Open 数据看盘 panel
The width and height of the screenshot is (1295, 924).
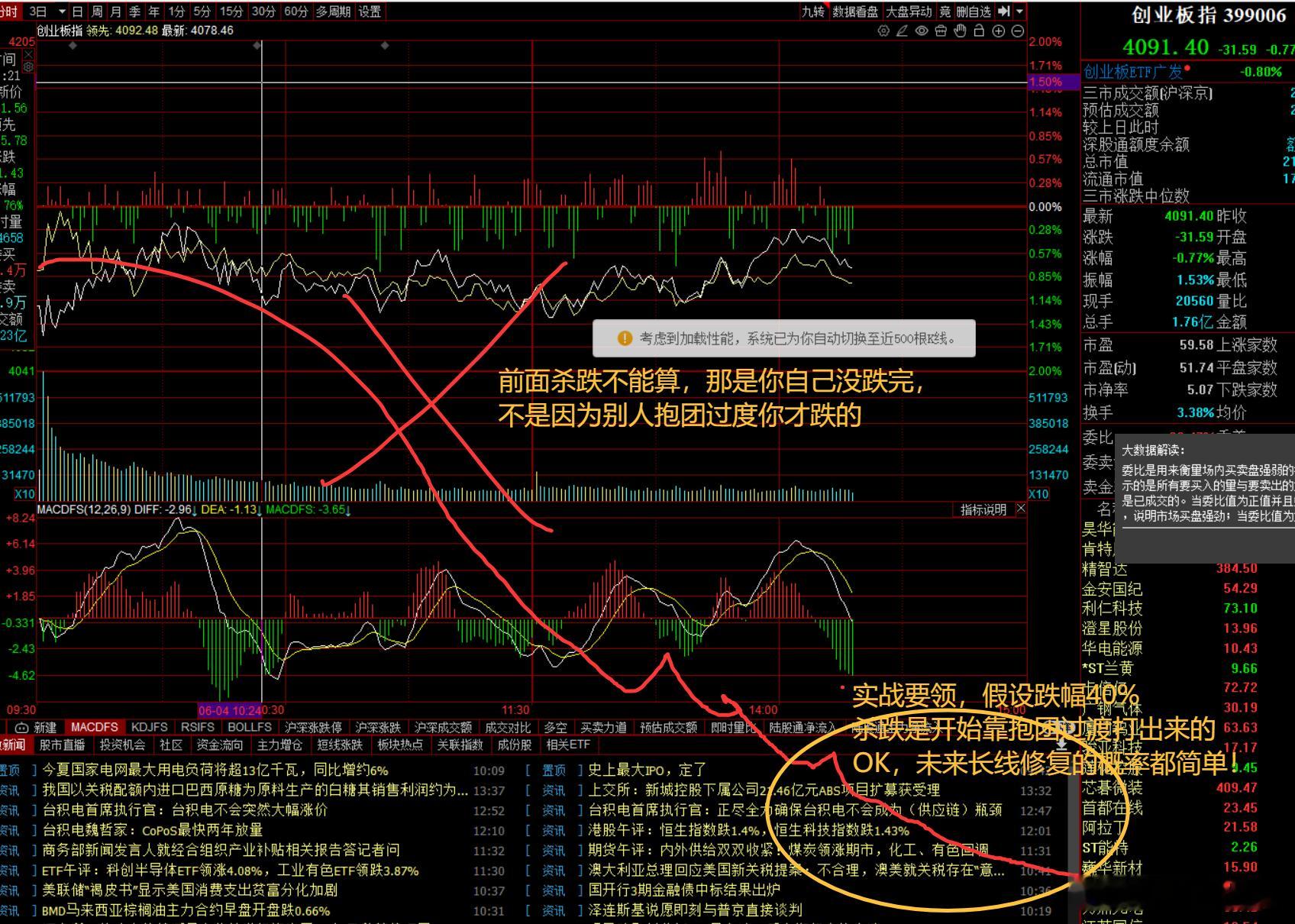tap(855, 11)
